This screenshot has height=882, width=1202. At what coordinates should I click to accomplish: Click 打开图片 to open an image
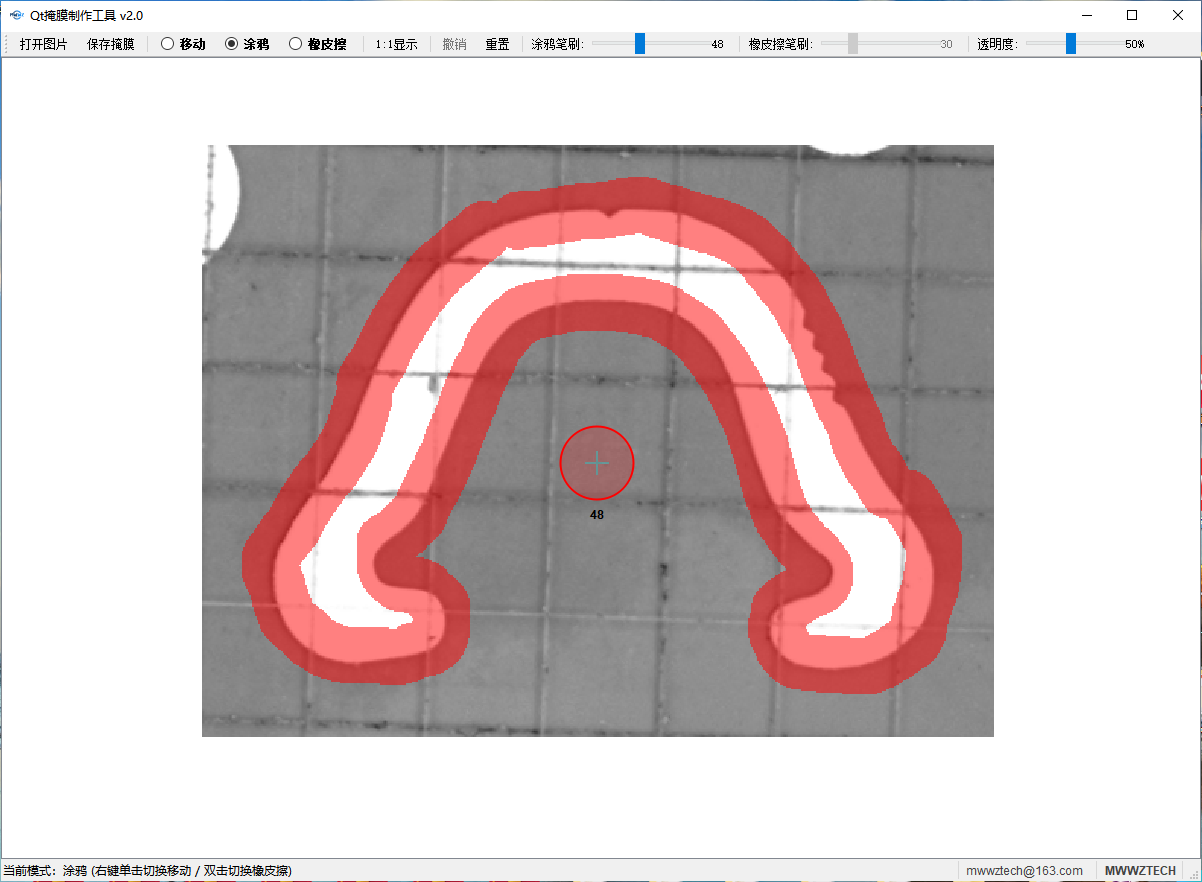coord(44,44)
